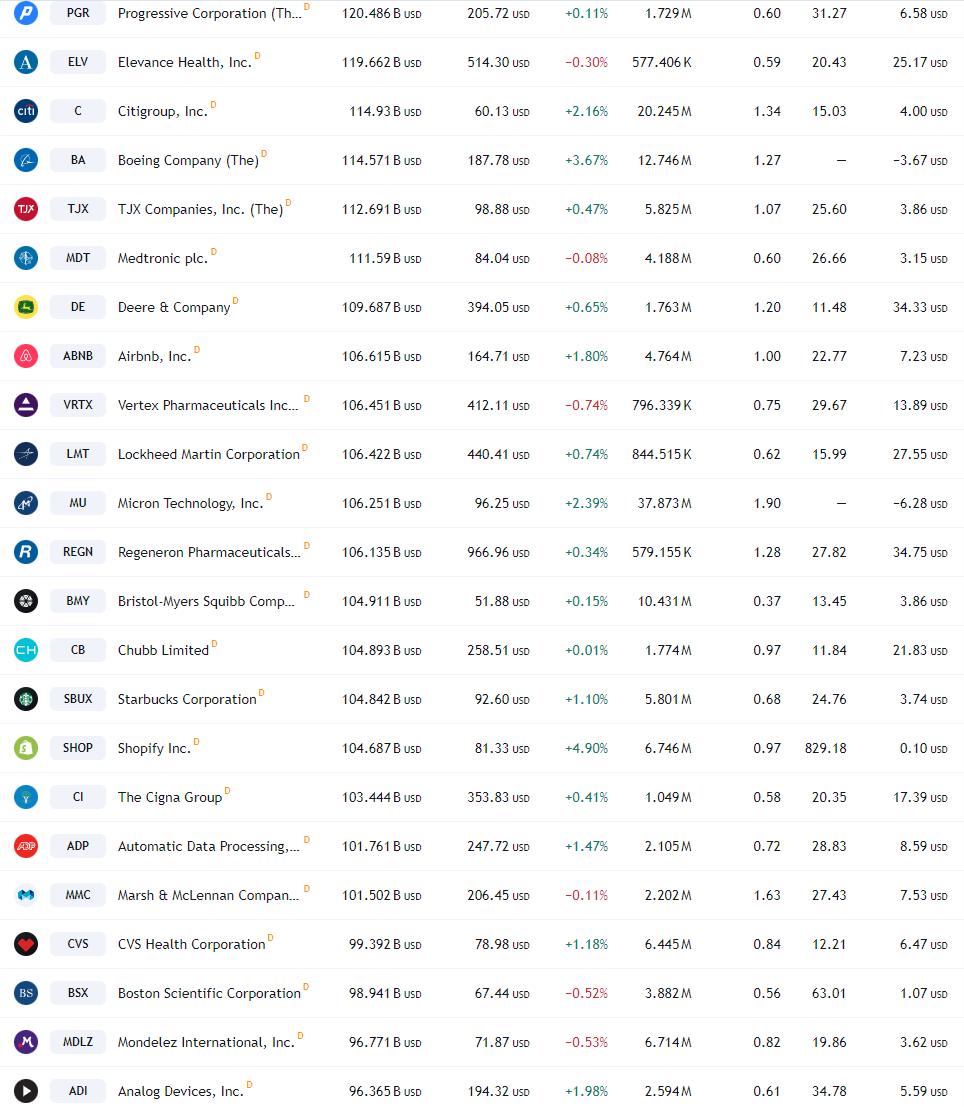
Task: Click the Lockheed Martin logo icon
Action: [26, 454]
